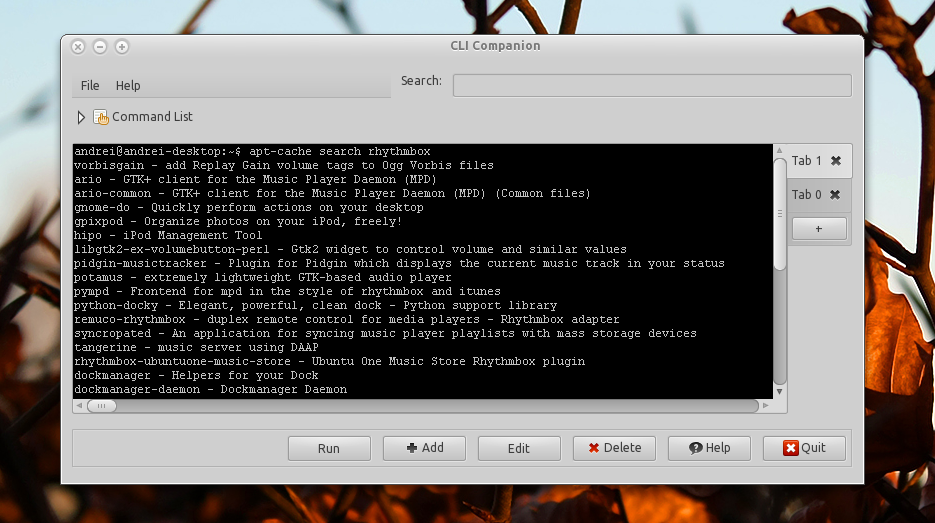Image resolution: width=935 pixels, height=523 pixels.
Task: Click the 'rhythmbox-ubuntuone-music-store' output line
Action: point(329,361)
